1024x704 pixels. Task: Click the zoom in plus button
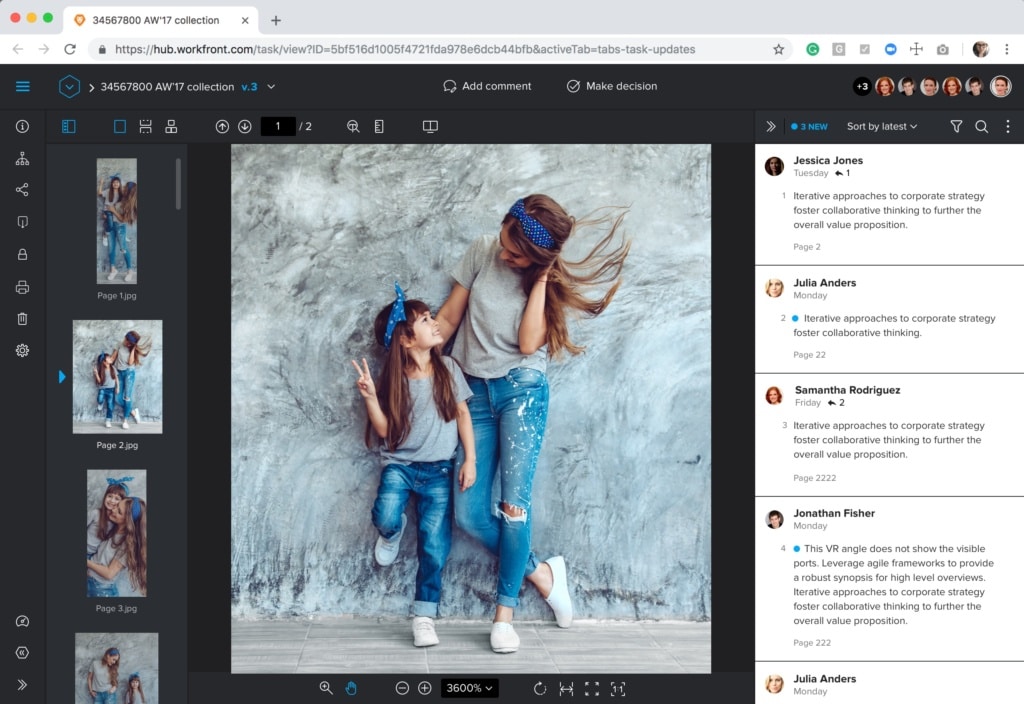click(x=424, y=688)
